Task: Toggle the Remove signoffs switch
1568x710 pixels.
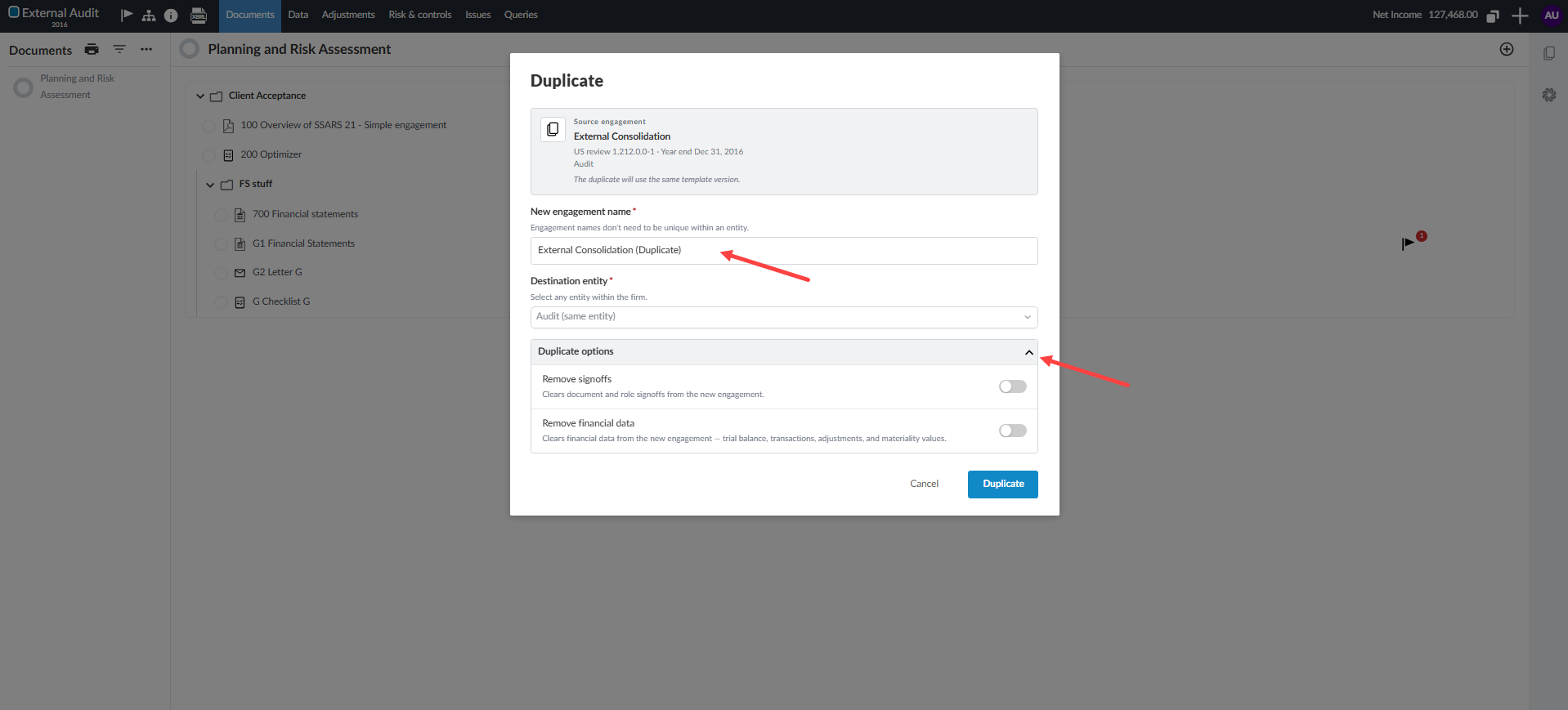Action: [1013, 386]
